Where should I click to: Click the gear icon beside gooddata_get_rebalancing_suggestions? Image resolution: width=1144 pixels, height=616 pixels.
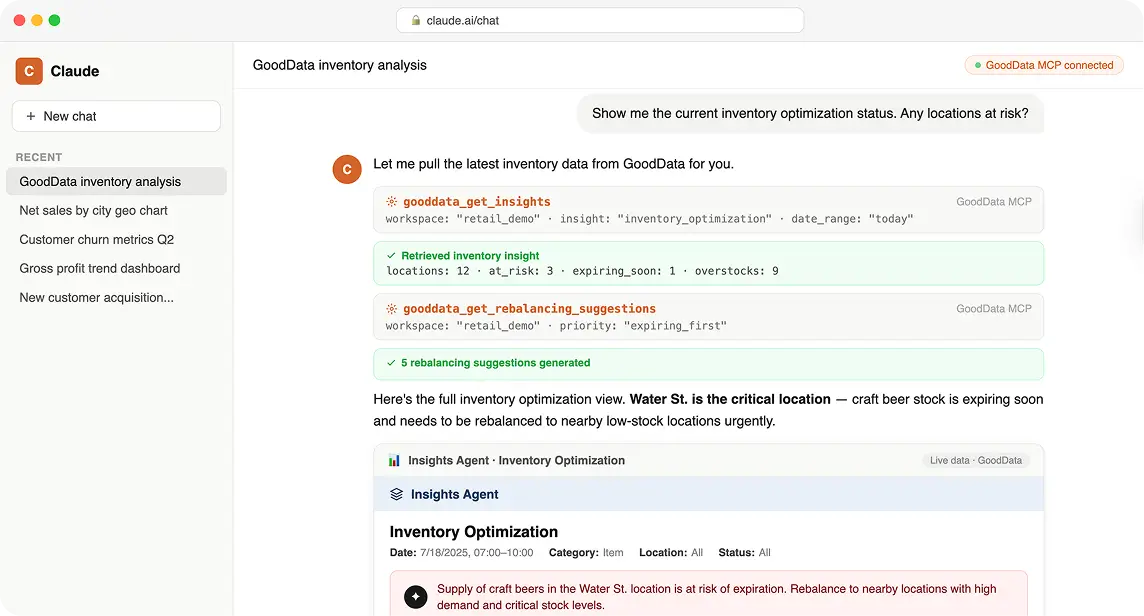pos(392,309)
